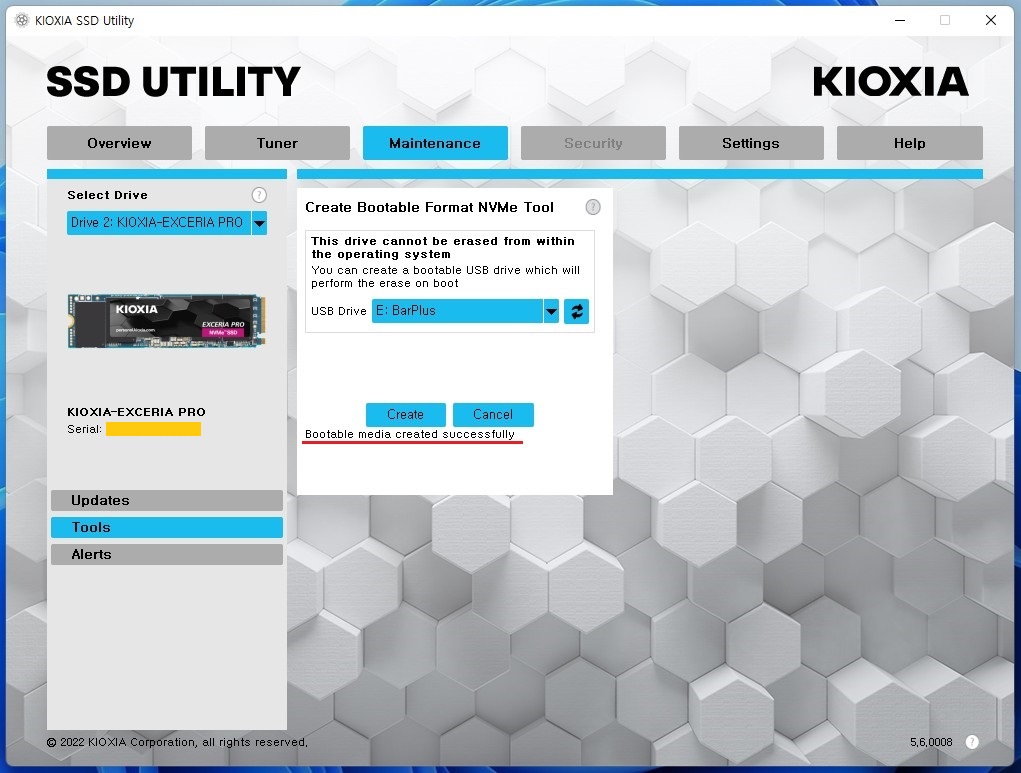
Task: Minimize the KIOXIA SSD Utility window
Action: point(900,20)
